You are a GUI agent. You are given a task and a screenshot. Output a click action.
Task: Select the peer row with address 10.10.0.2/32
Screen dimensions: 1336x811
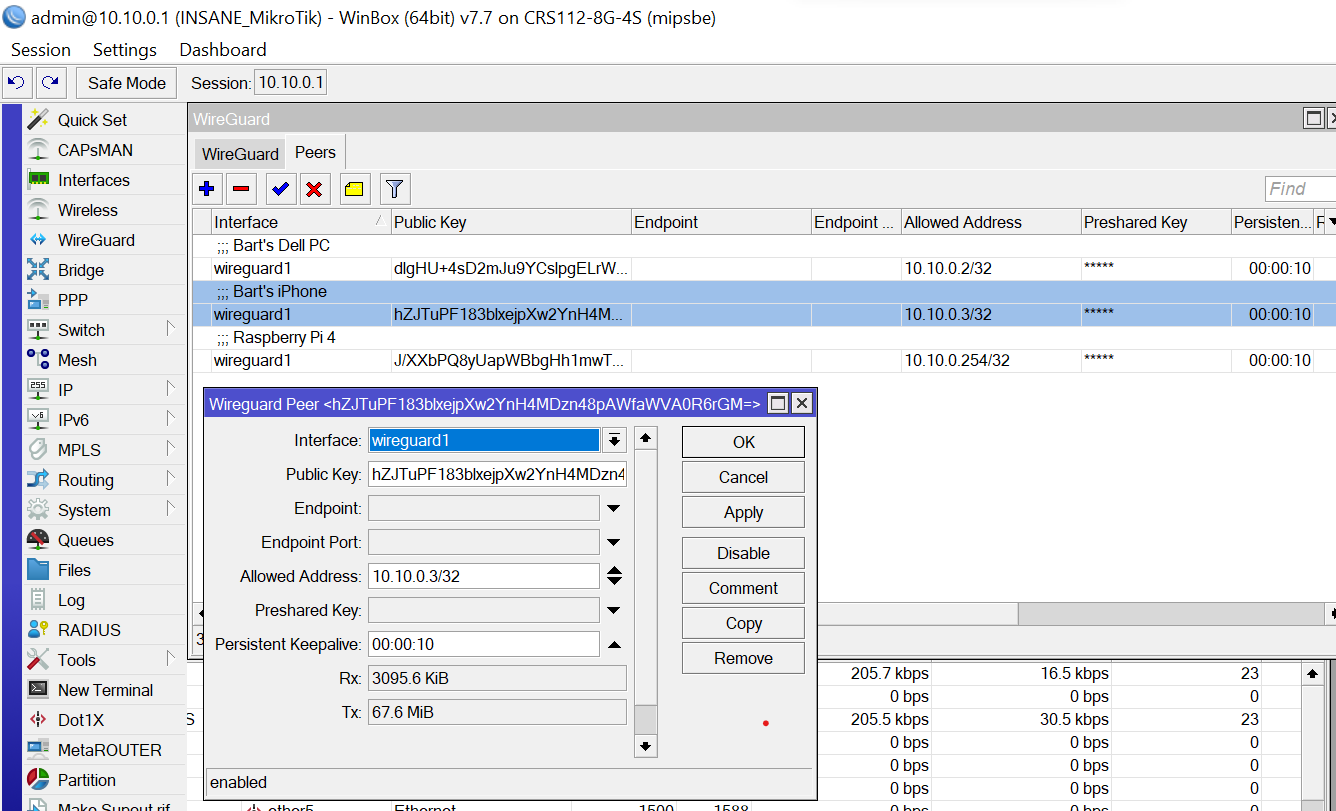click(x=764, y=268)
